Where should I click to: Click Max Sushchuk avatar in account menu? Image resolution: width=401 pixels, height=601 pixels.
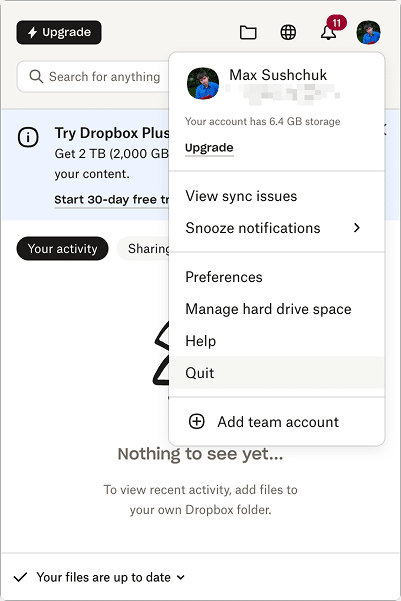click(x=203, y=84)
